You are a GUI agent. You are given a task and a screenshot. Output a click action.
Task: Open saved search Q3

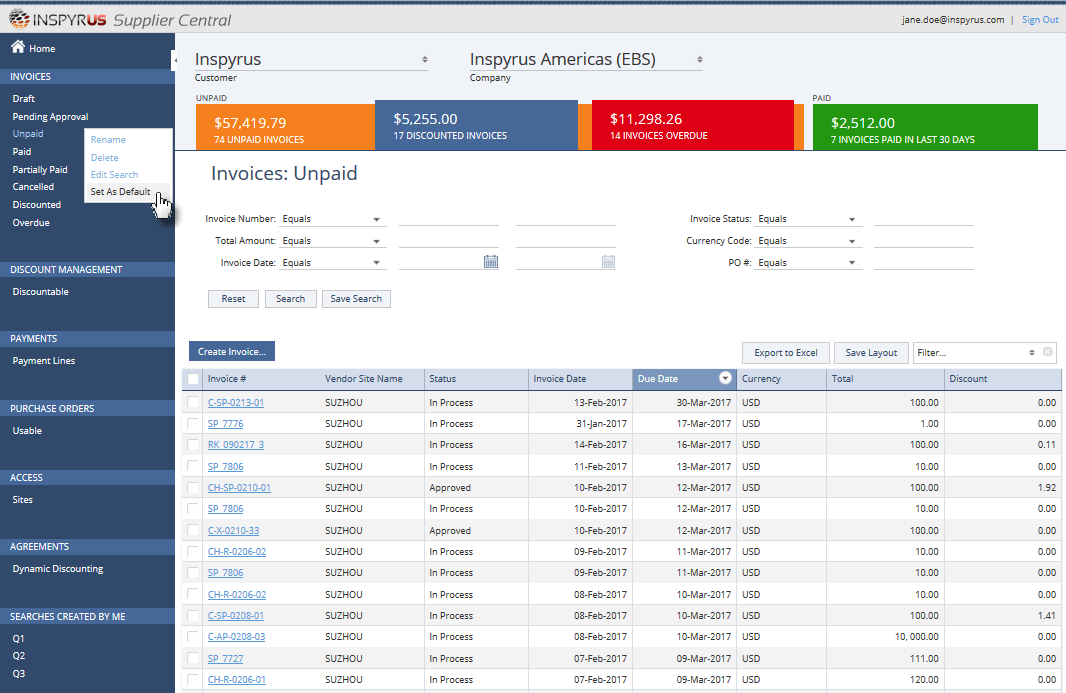(18, 673)
